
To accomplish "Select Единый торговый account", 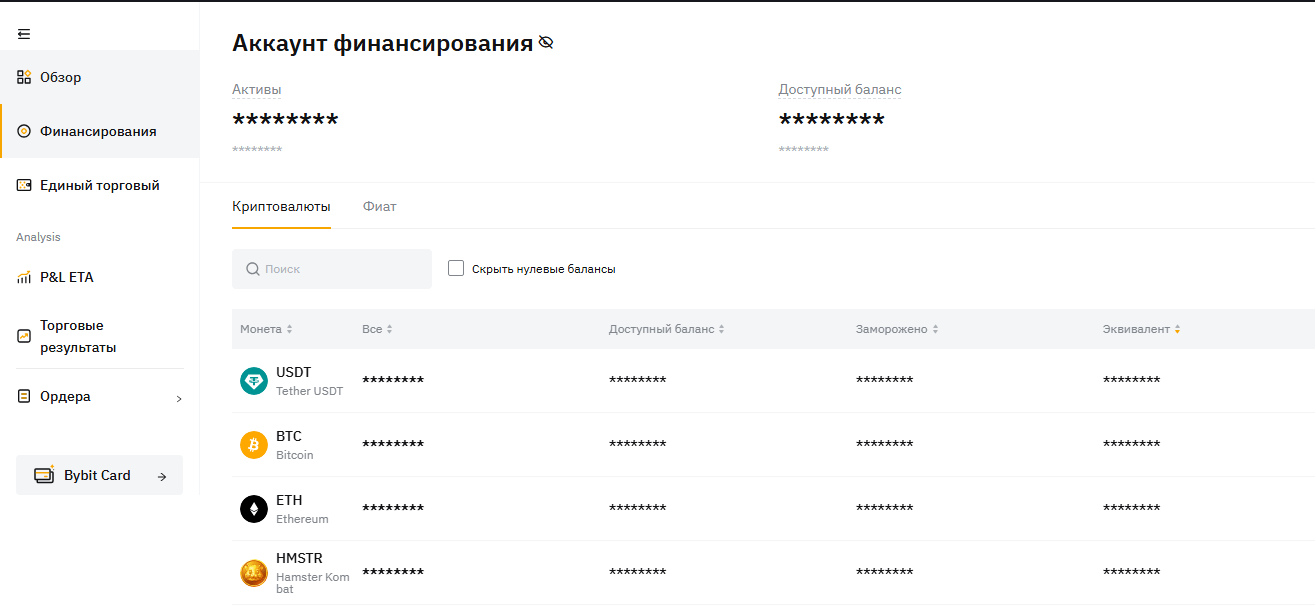I will pyautogui.click(x=99, y=185).
